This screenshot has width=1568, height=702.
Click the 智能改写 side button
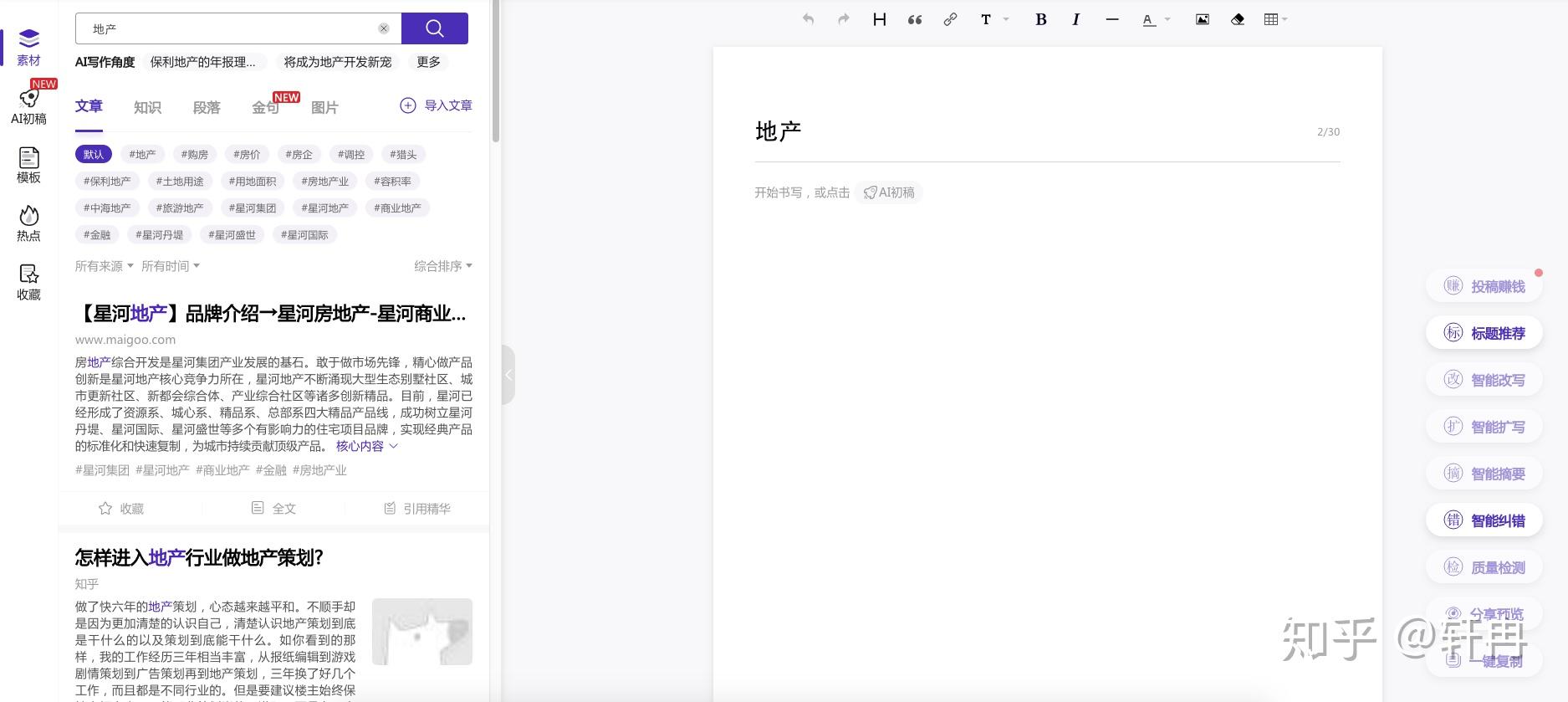click(x=1484, y=380)
